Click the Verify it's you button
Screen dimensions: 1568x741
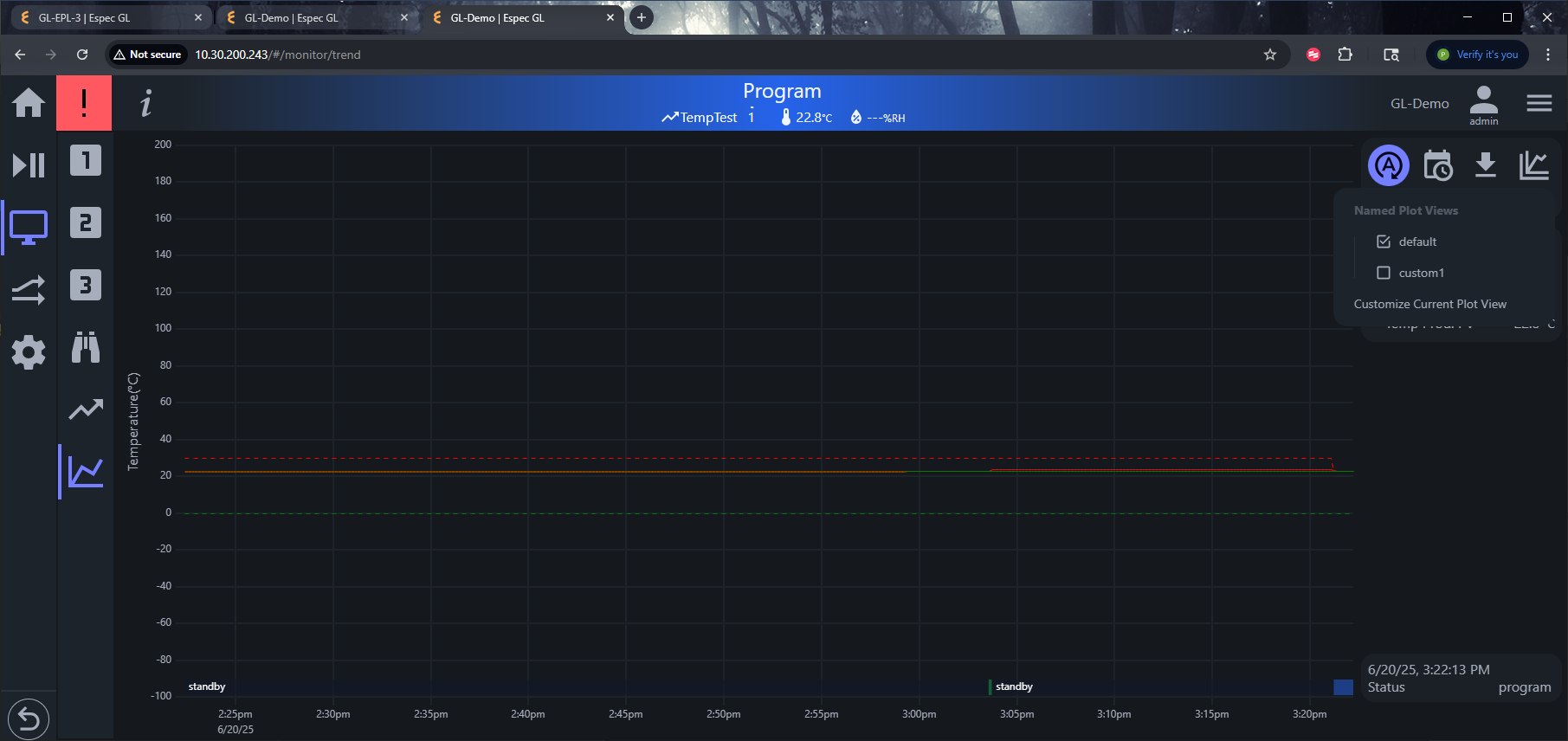pyautogui.click(x=1478, y=55)
